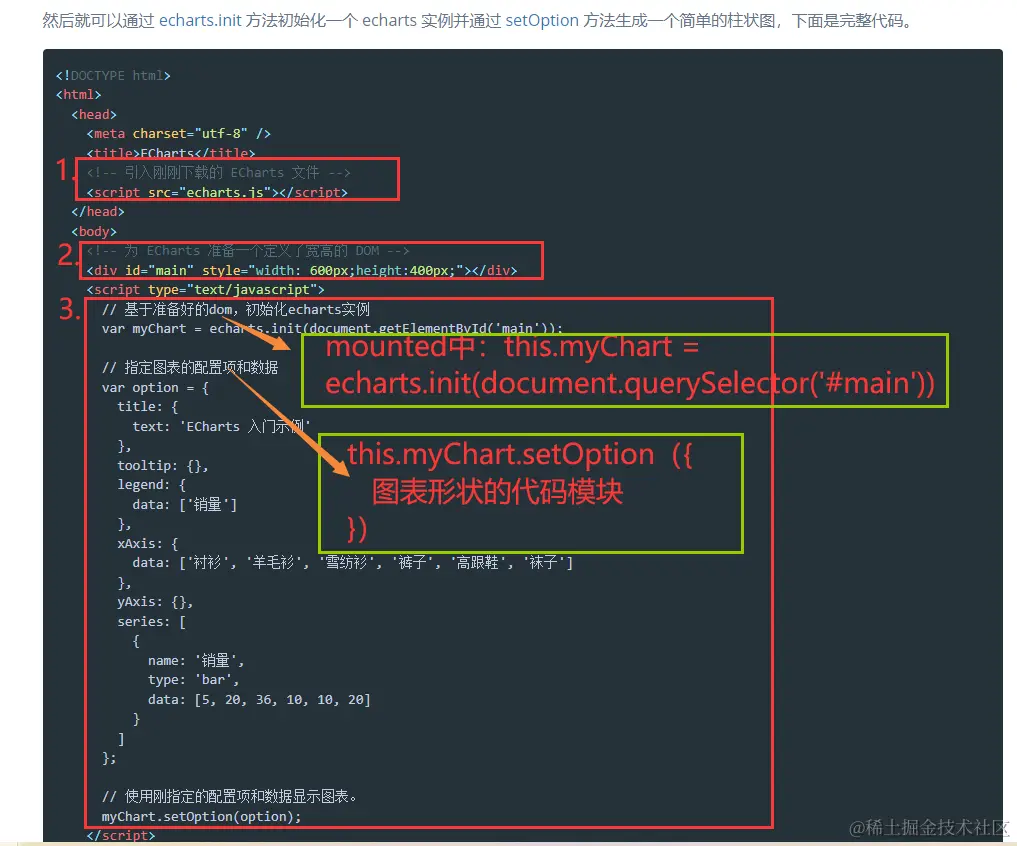Viewport: 1017px width, 846px height.
Task: Click the comment 引入刚刚下载的 ECharts 文件
Action: click(219, 173)
